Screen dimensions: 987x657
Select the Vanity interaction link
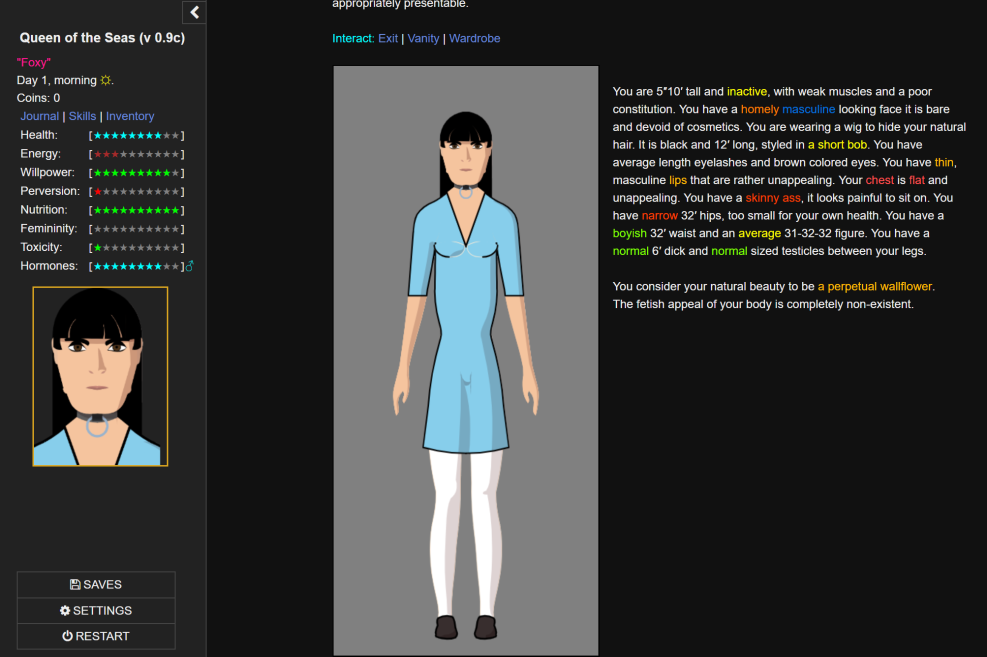tap(423, 38)
